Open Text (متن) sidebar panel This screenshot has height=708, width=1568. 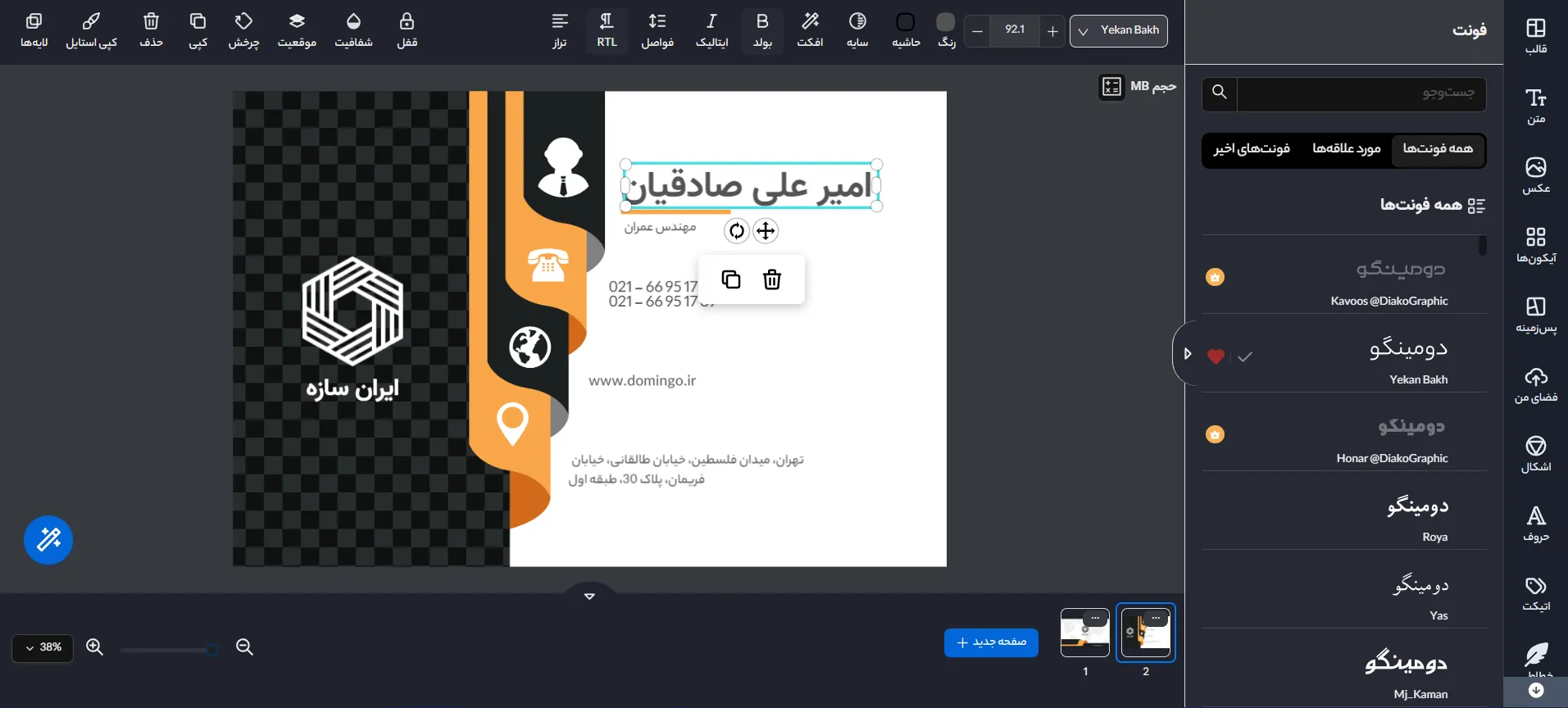coord(1536,106)
